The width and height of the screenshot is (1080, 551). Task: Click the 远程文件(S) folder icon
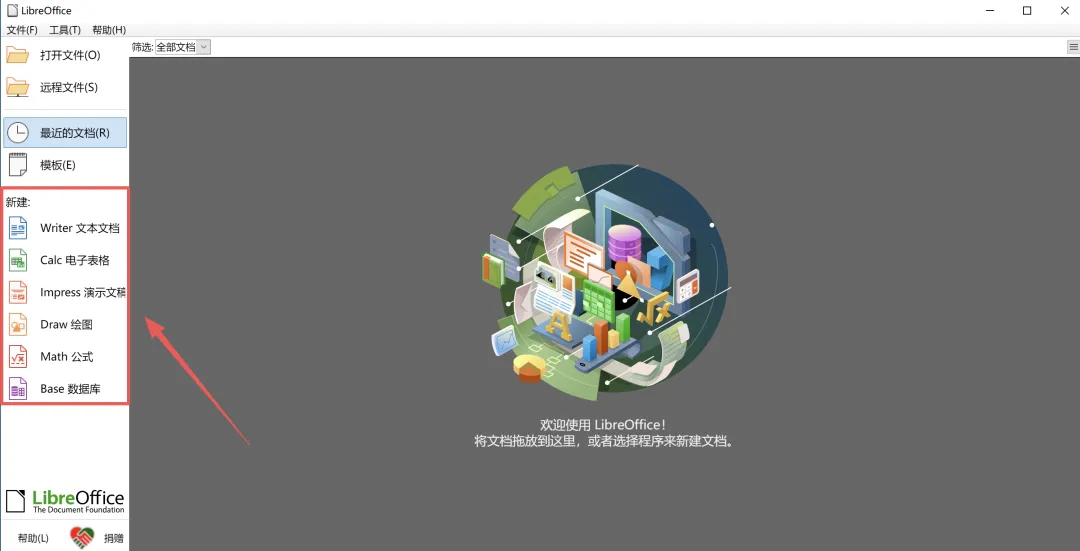17,87
